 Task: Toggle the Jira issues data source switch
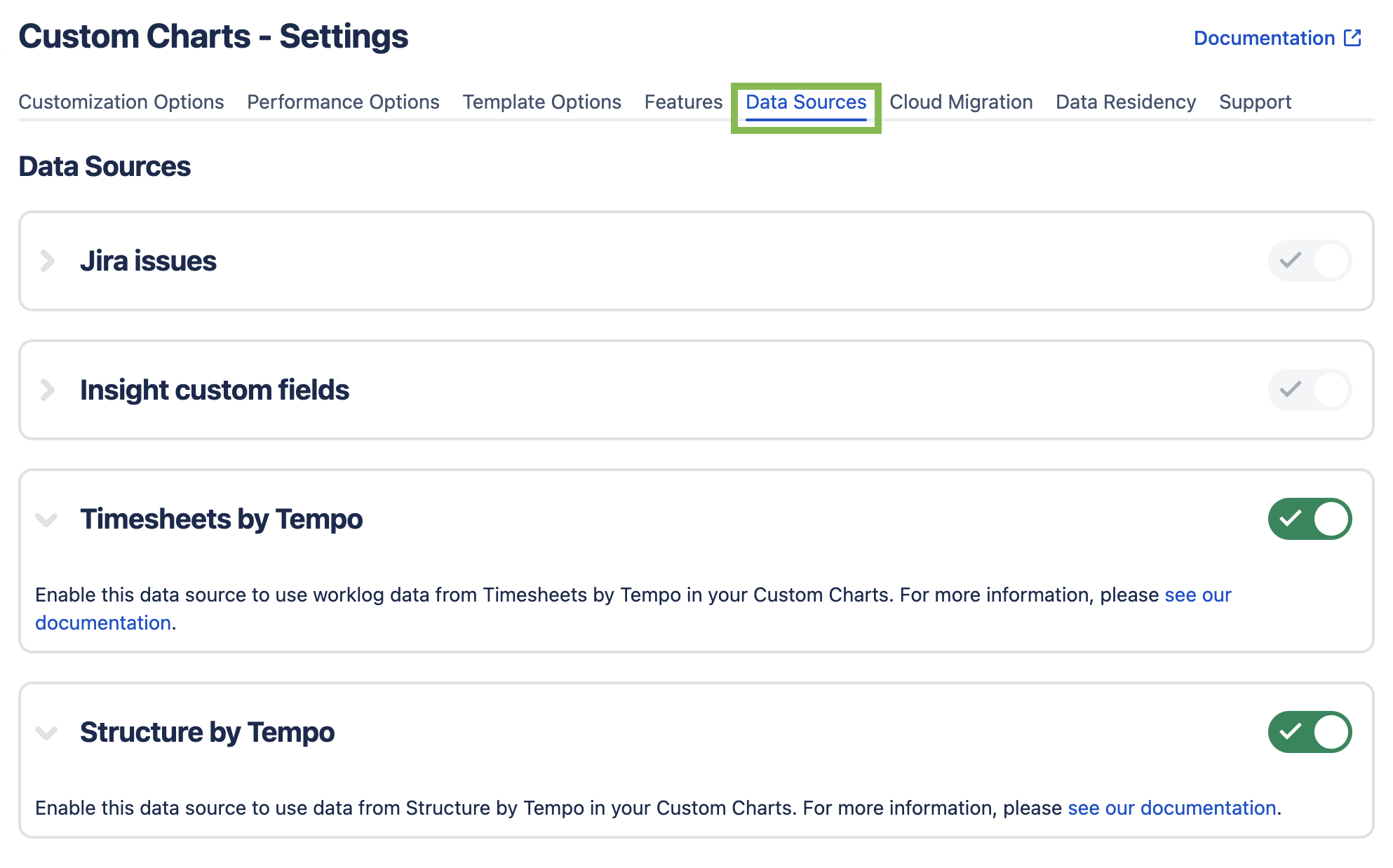pos(1310,261)
